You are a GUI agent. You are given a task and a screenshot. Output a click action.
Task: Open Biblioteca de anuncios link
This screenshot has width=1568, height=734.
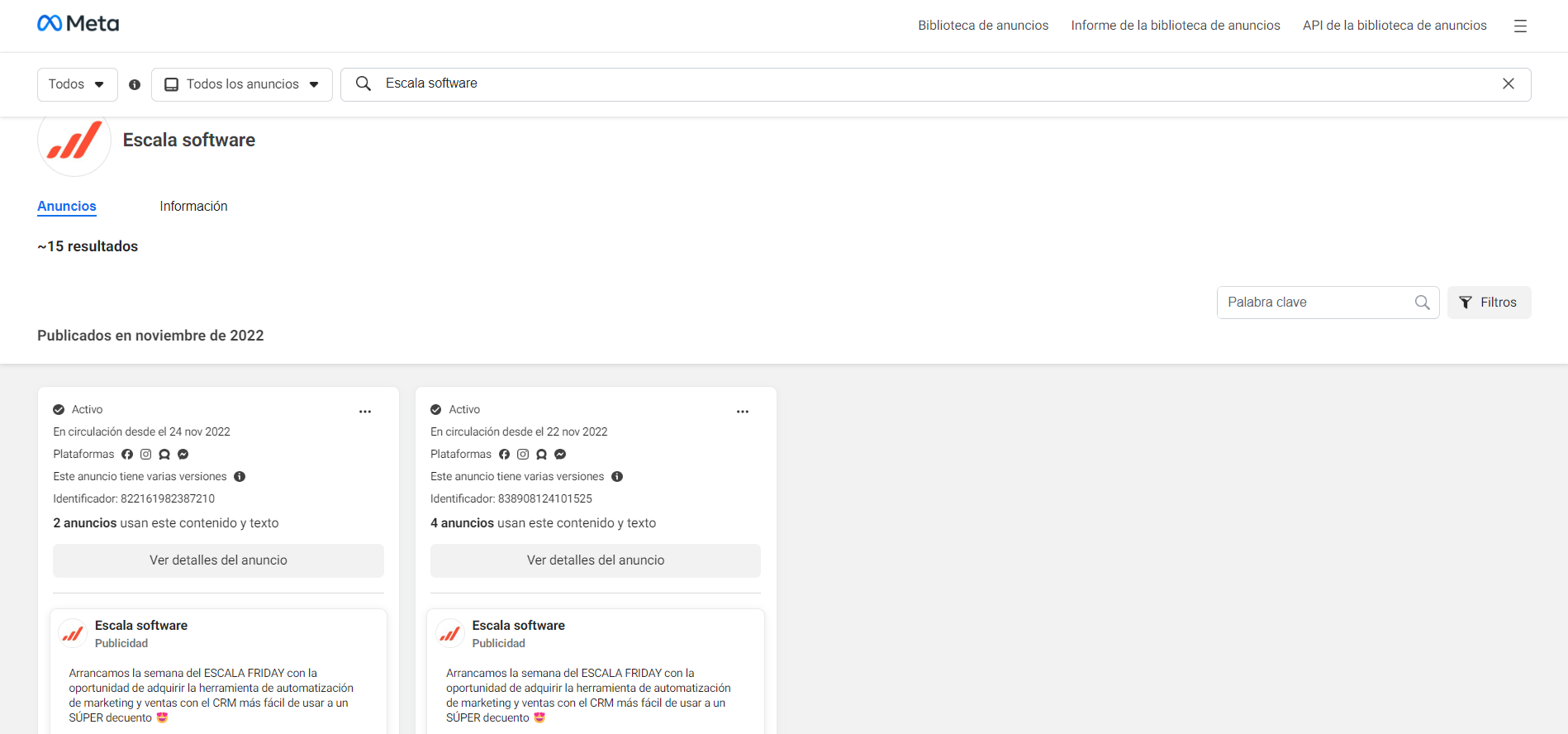tap(983, 26)
